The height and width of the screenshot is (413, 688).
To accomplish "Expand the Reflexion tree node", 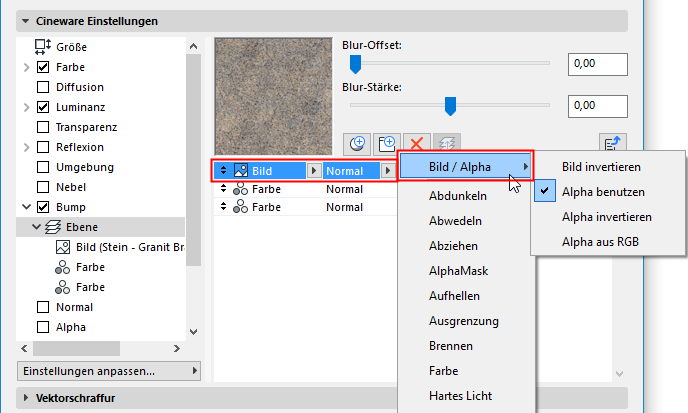I will coord(26,147).
